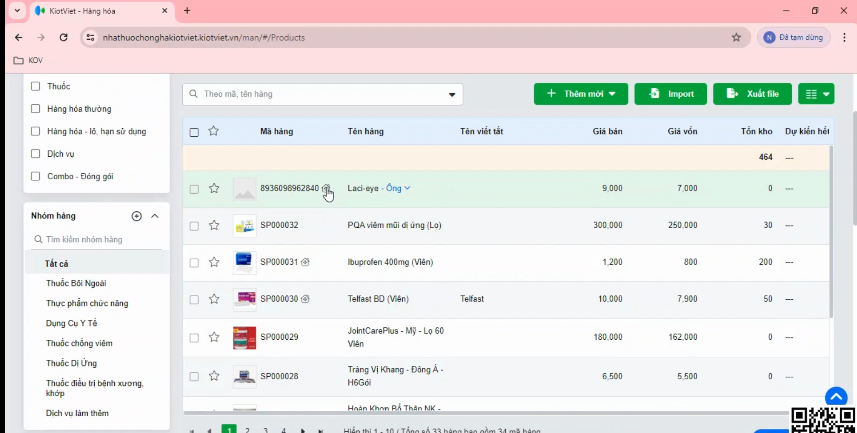Click the header star favorite filter icon
The image size is (857, 433).
214,131
